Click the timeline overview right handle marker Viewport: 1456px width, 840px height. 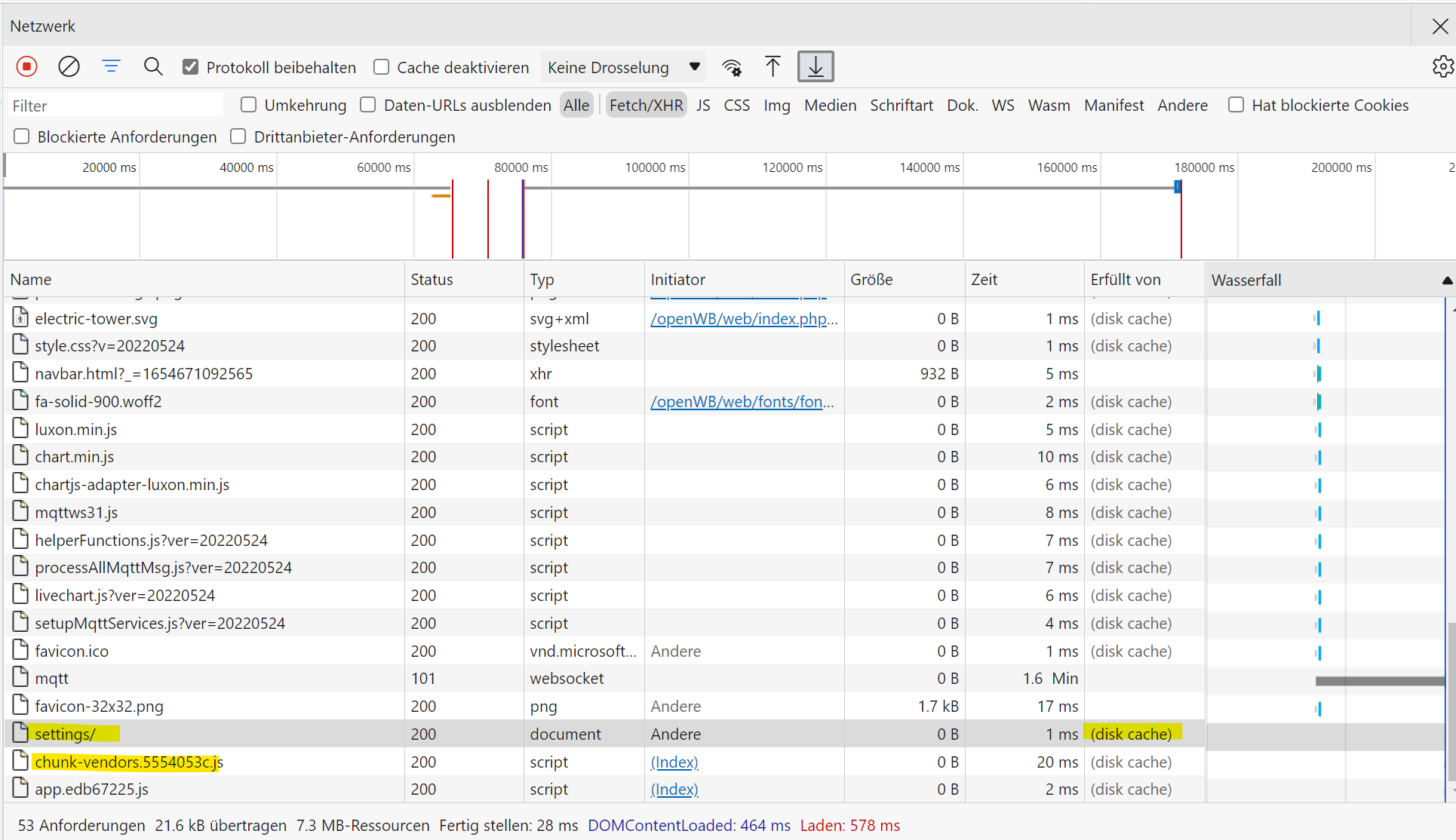coord(1178,186)
